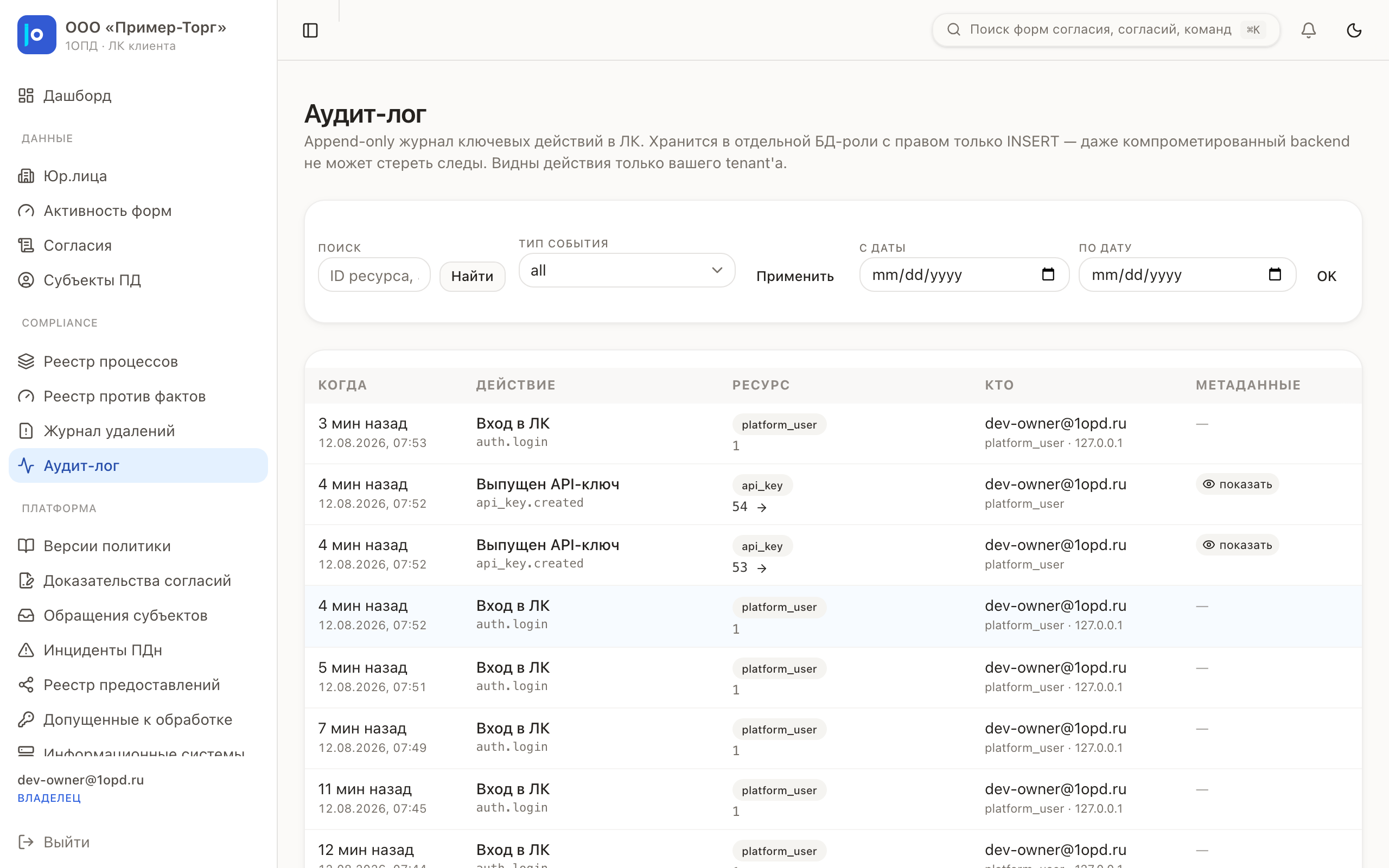Click the Дашборд grid icon
1389x868 pixels.
[x=26, y=95]
